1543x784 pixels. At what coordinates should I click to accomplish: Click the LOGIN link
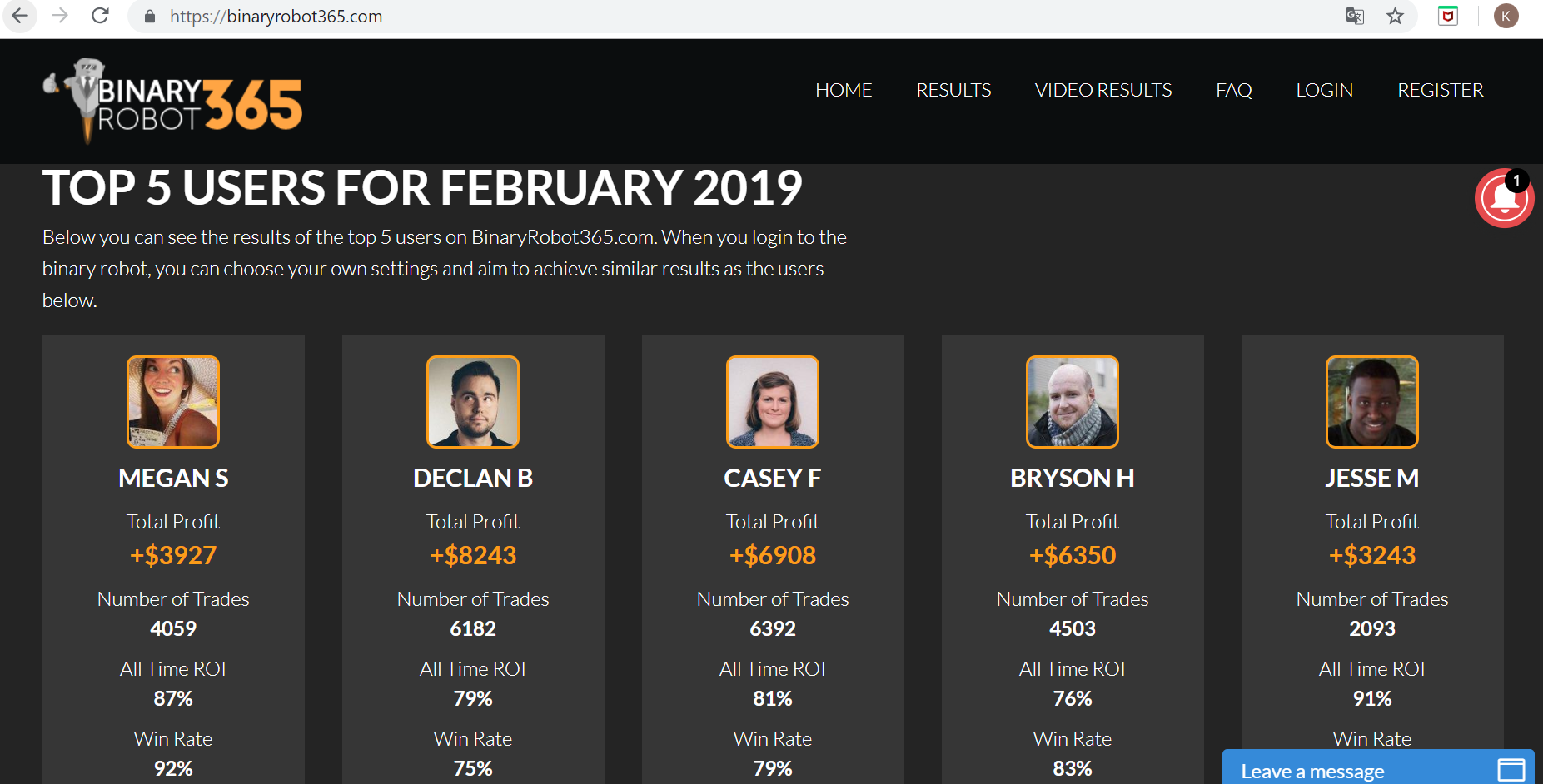tap(1324, 90)
